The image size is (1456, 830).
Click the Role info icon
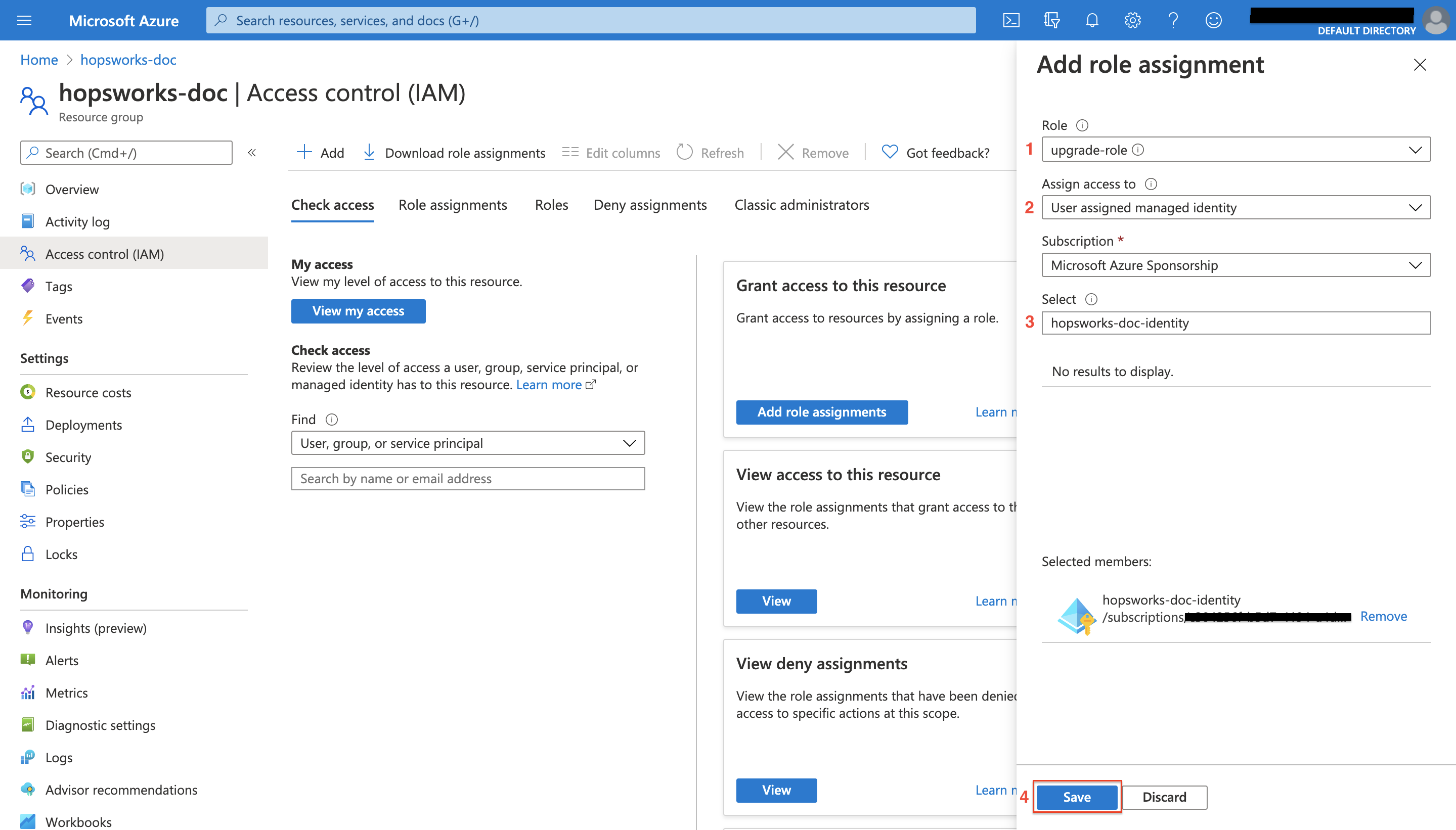click(x=1082, y=125)
